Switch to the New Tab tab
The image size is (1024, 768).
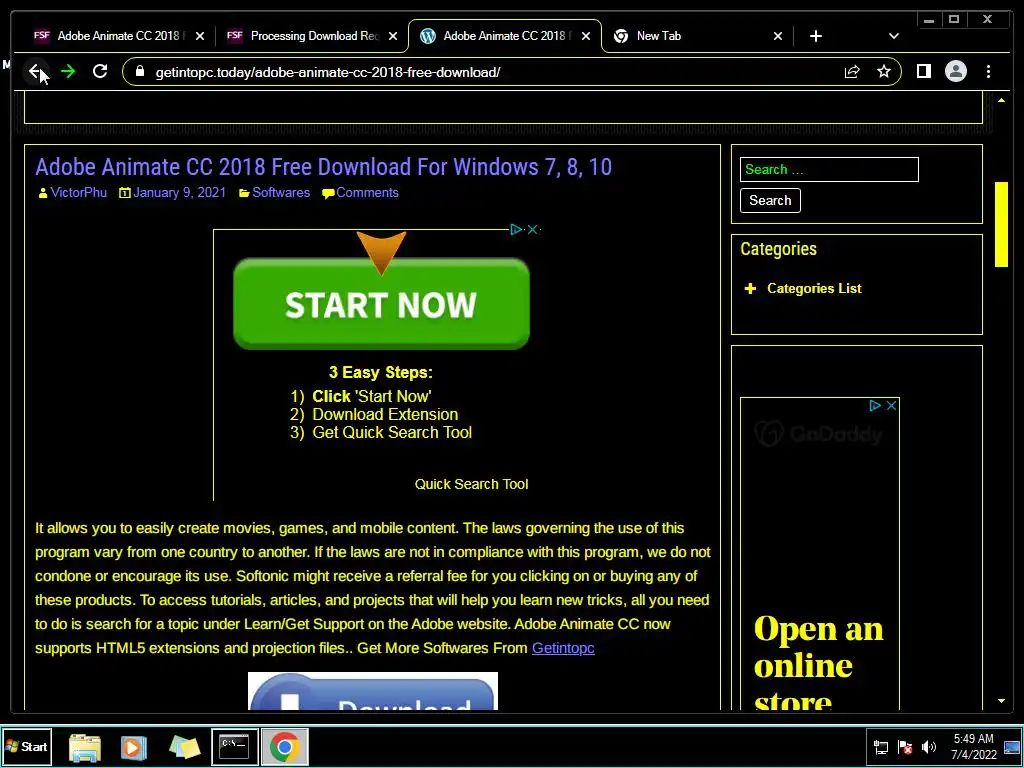[696, 36]
